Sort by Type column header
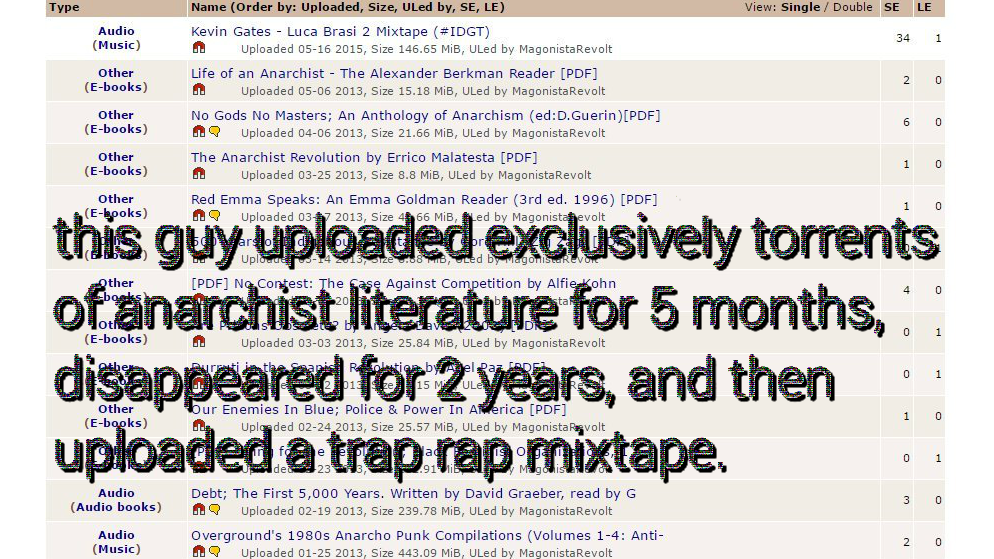The width and height of the screenshot is (994, 559). point(64,7)
